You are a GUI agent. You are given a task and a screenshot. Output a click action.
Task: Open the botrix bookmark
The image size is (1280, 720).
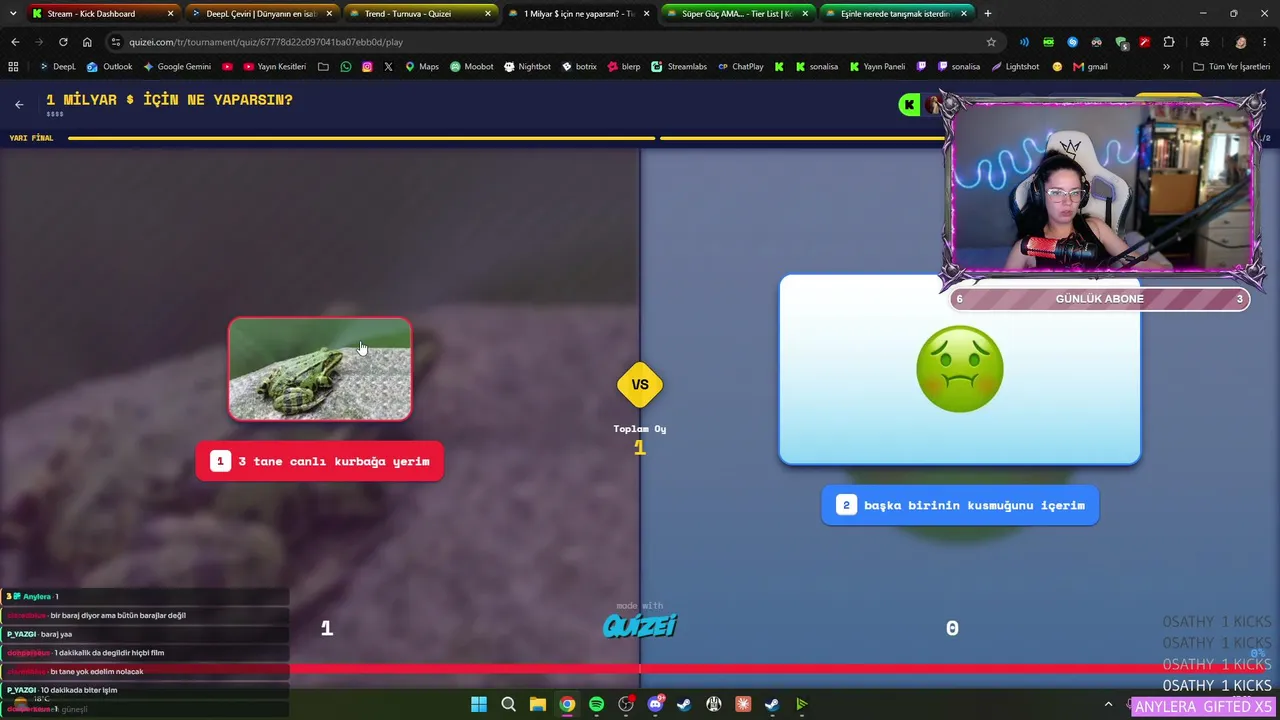579,67
